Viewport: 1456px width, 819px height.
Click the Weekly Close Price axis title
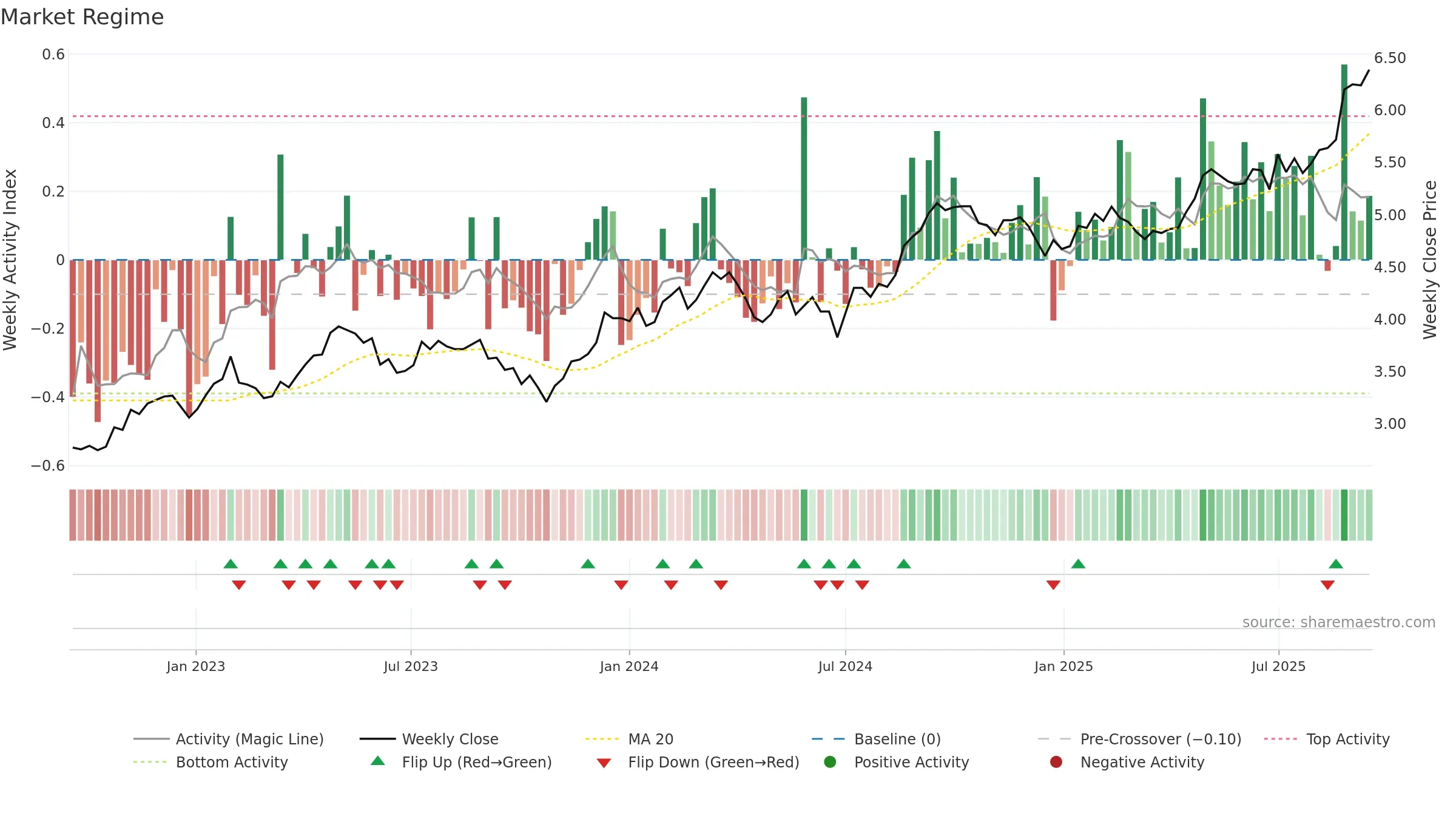(x=1430, y=260)
